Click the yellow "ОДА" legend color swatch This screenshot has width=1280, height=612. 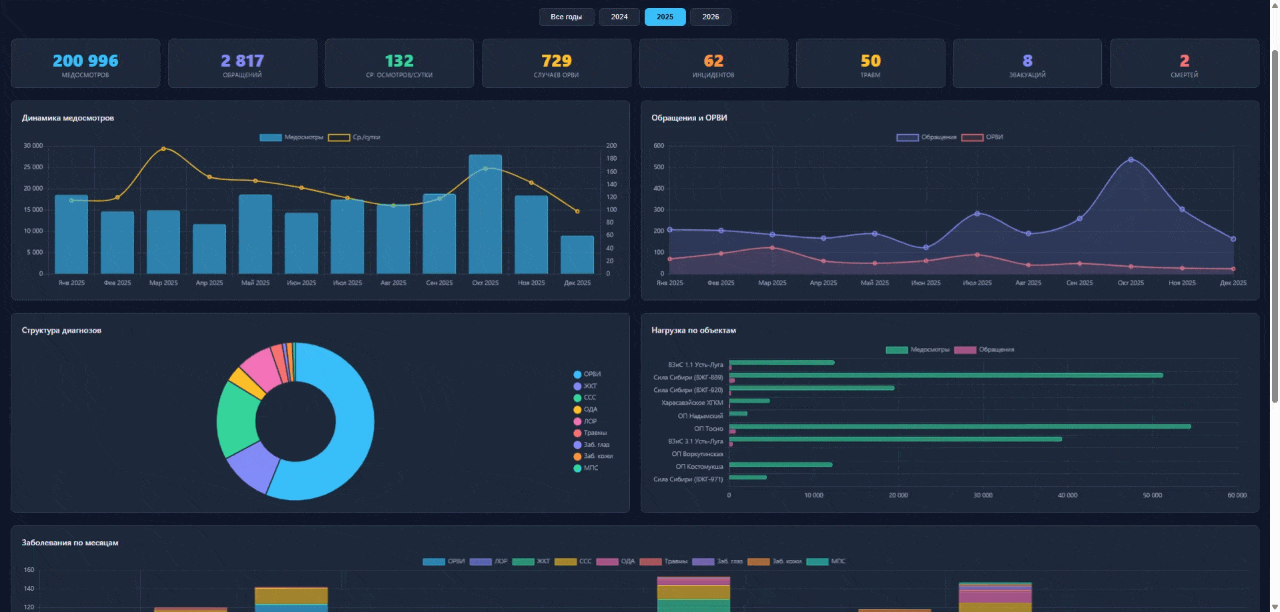pos(577,409)
